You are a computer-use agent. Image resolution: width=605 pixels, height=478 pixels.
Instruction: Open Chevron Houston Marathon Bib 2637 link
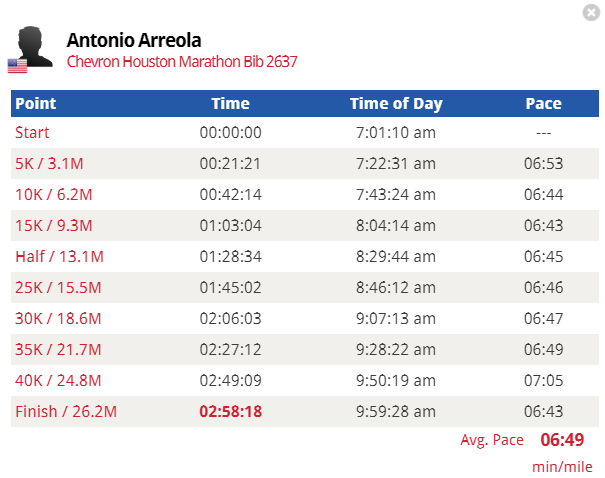tap(182, 61)
